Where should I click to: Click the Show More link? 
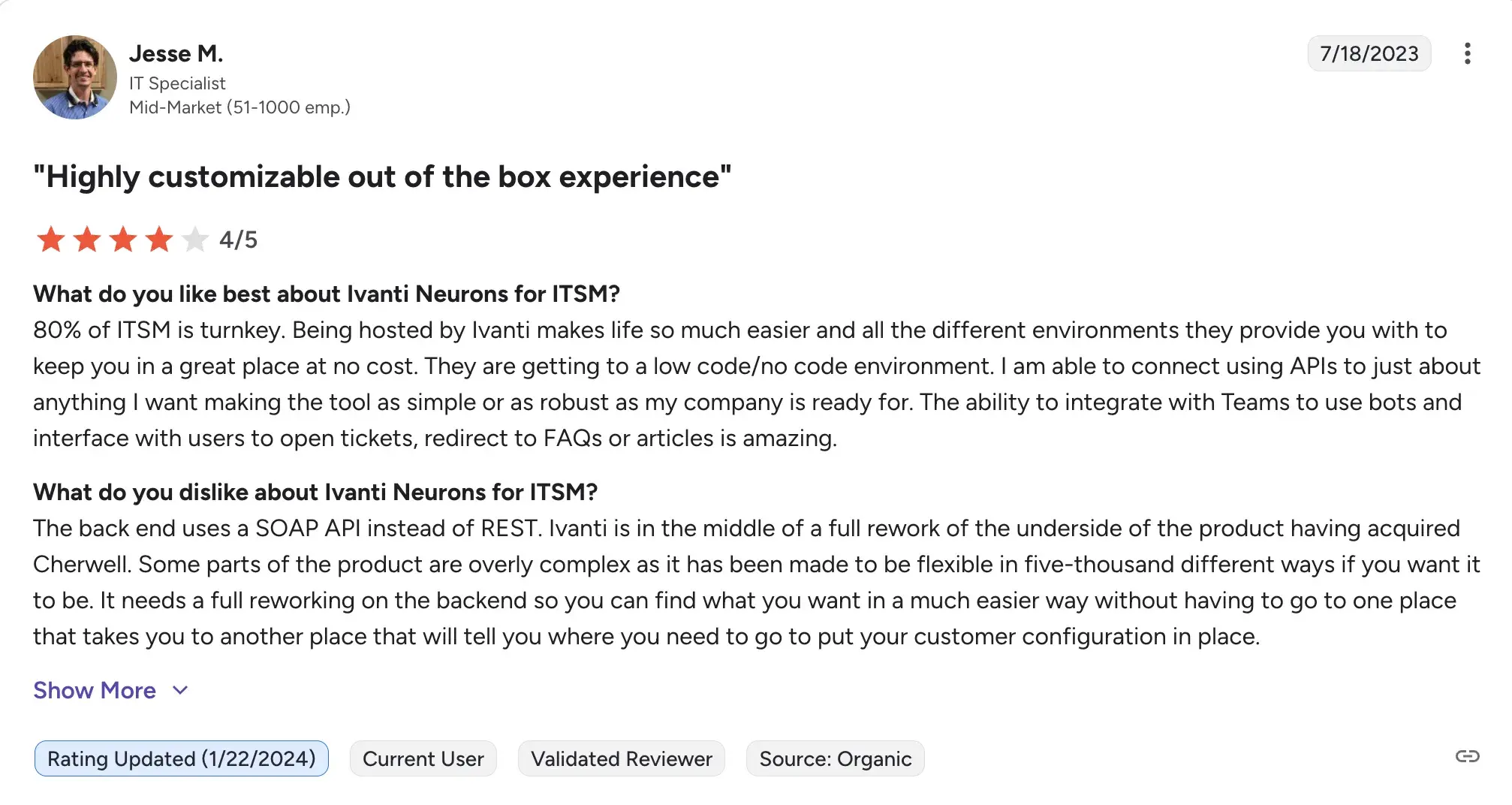pyautogui.click(x=95, y=690)
